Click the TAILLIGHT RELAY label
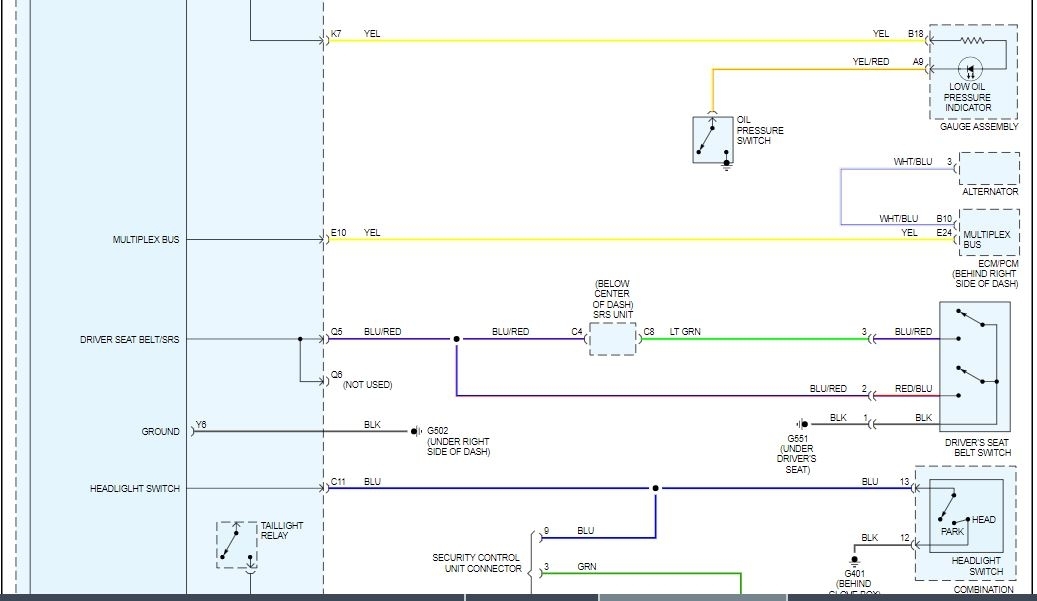The image size is (1037, 601). [x=282, y=530]
